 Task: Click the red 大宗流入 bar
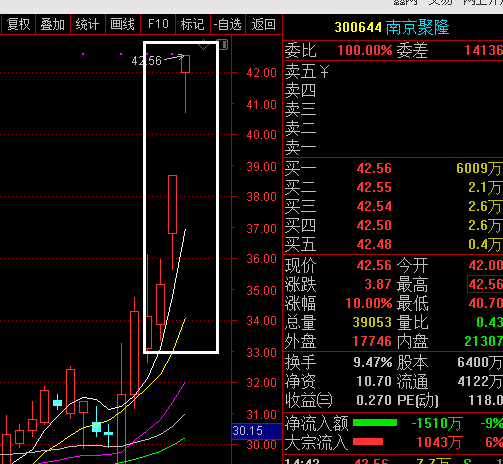[x=368, y=442]
